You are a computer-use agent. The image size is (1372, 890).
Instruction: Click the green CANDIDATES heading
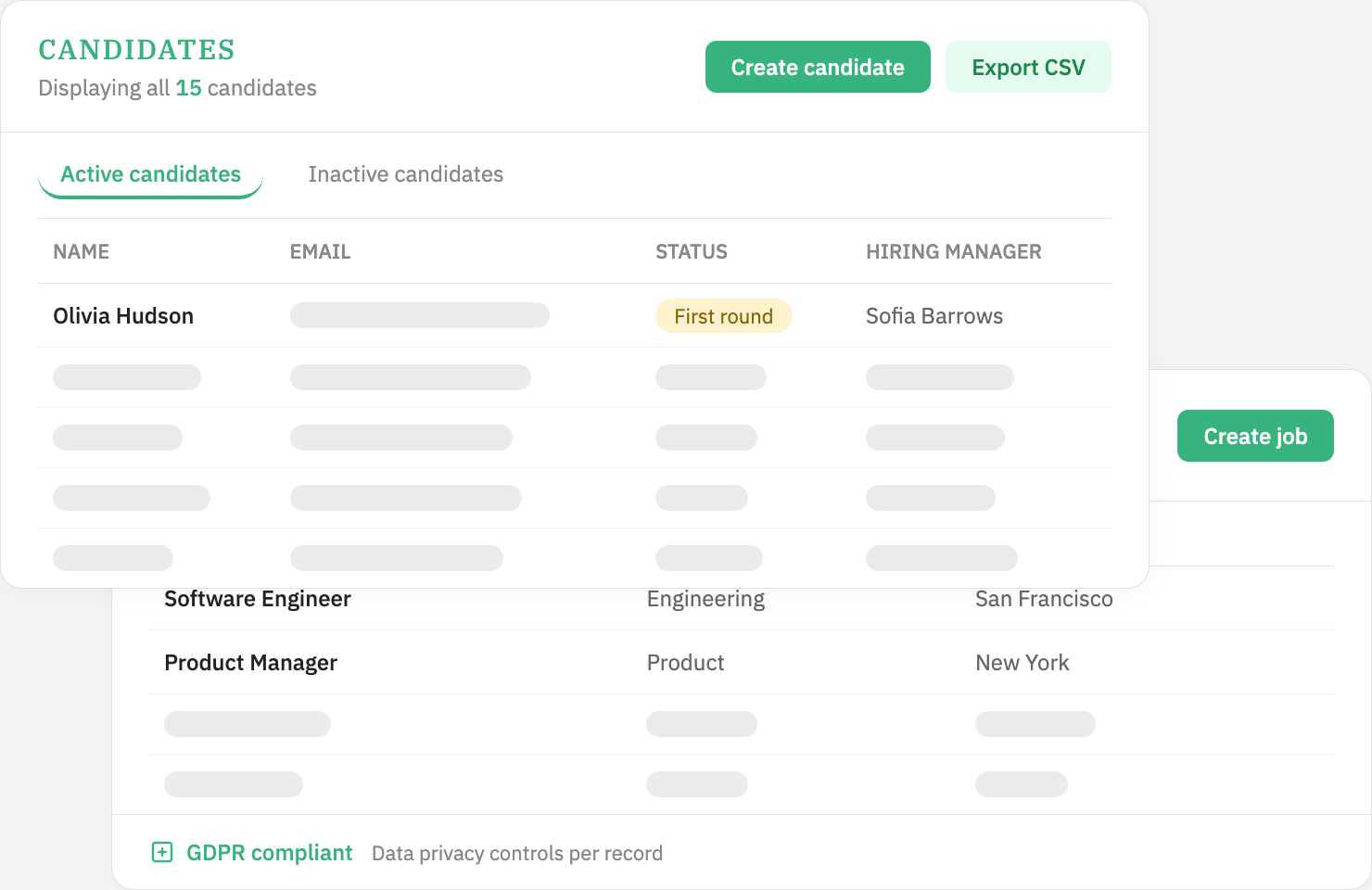pos(136,49)
